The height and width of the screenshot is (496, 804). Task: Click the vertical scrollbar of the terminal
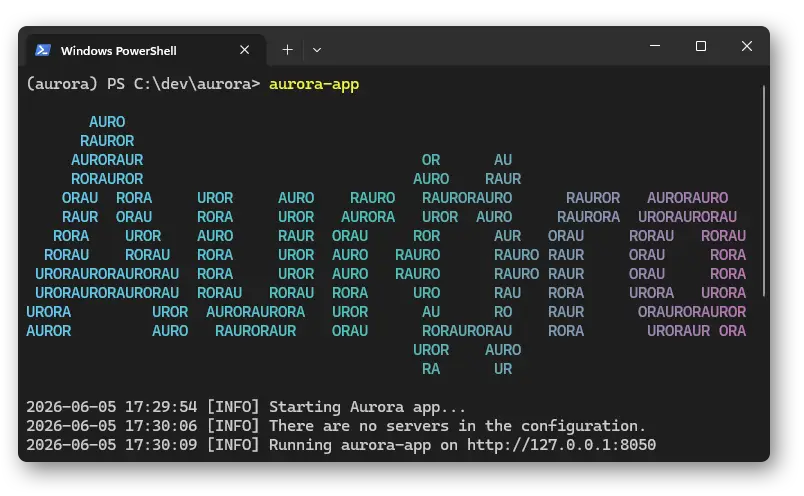coord(763,191)
